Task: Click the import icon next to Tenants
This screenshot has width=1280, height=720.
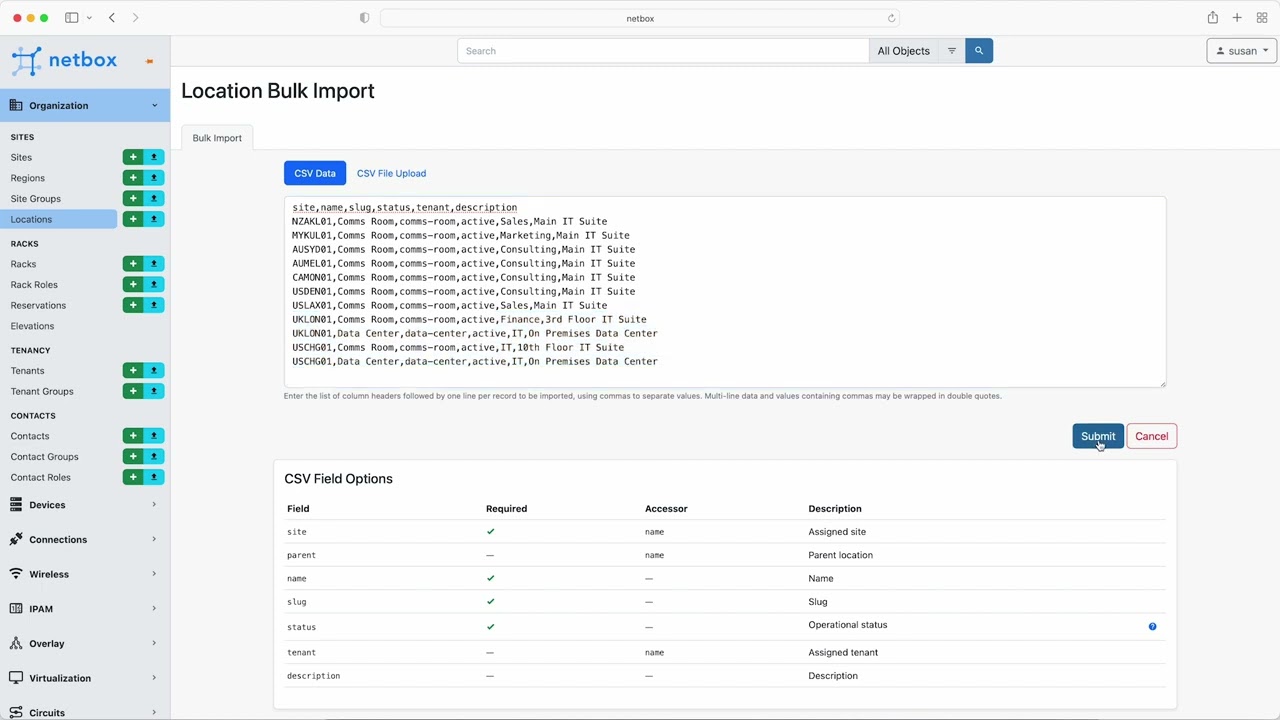Action: pos(154,371)
